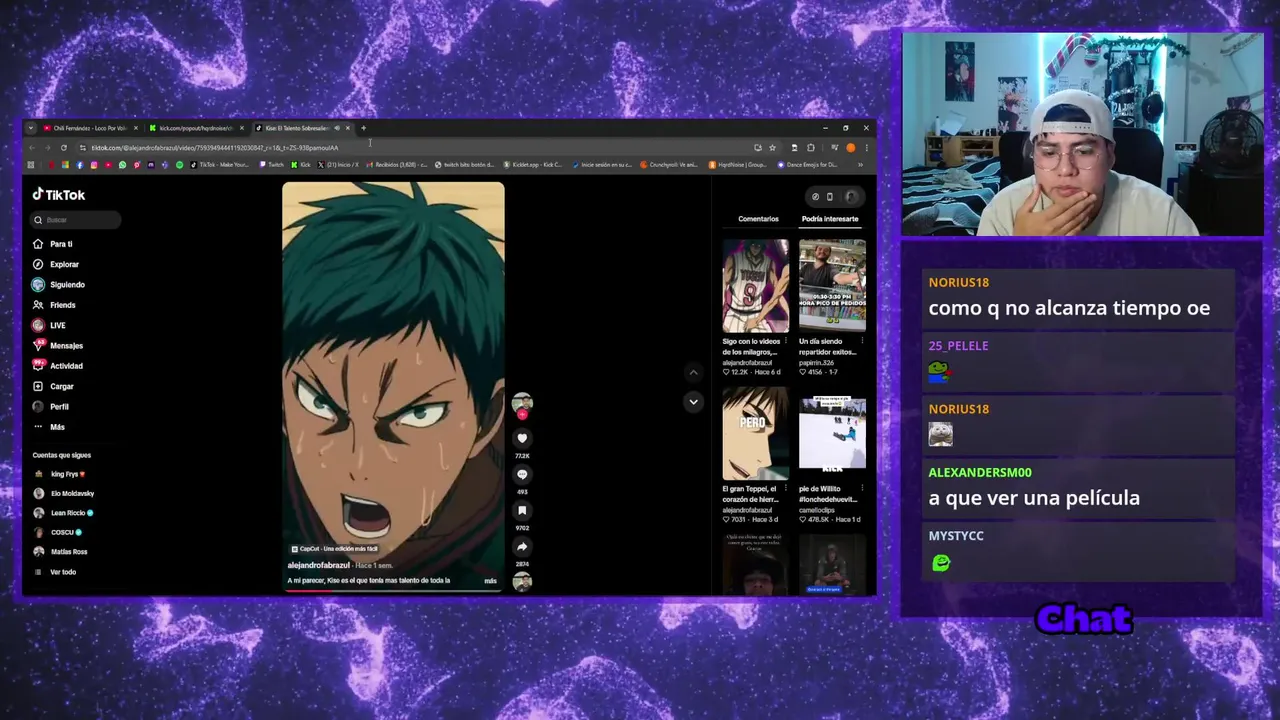1280x720 pixels.
Task: Open browser extensions puzzle icon
Action: [810, 148]
